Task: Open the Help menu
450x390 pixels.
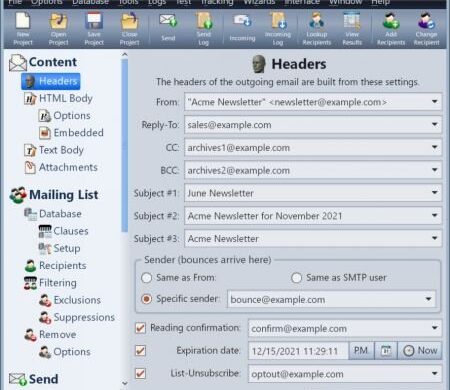Action: (380, 3)
